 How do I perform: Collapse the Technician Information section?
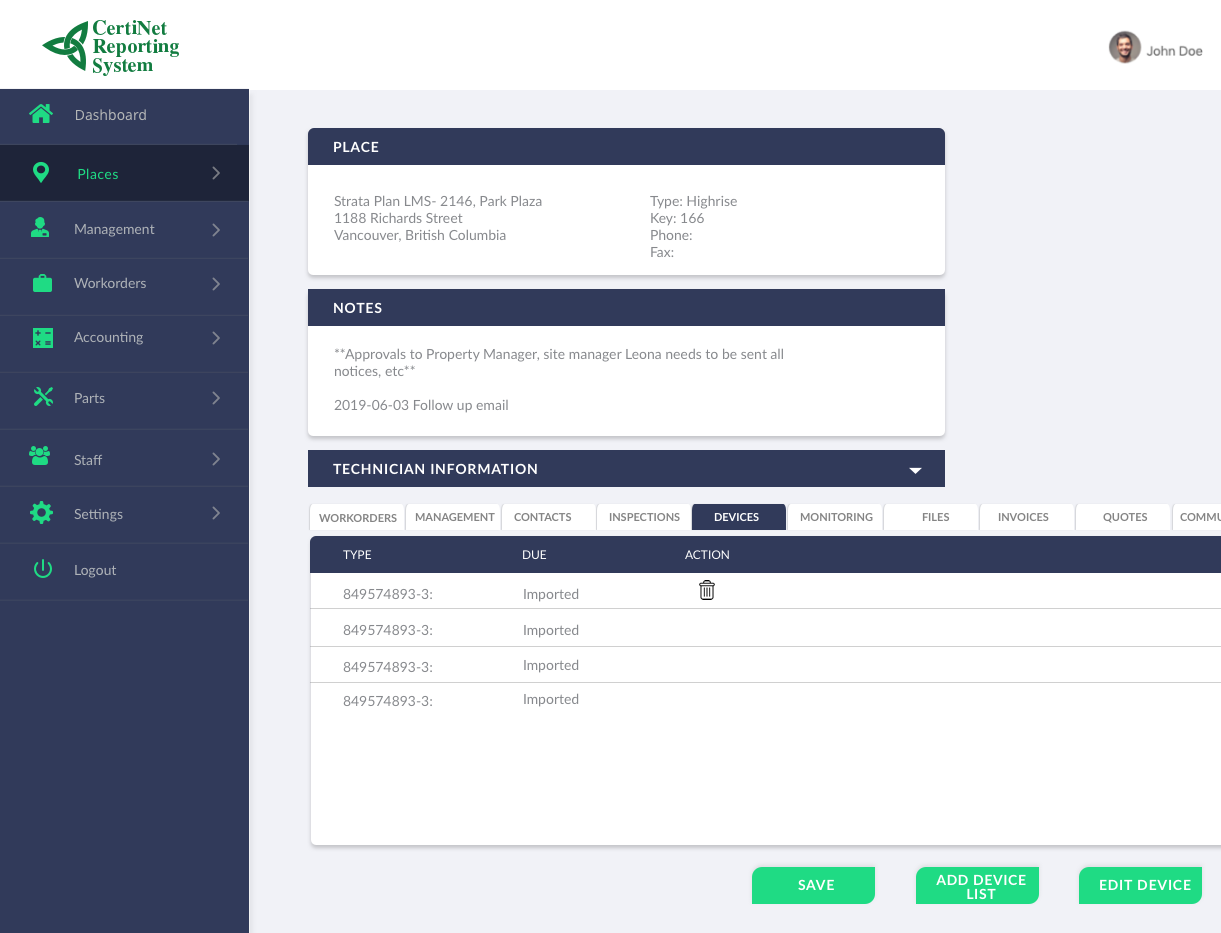[x=914, y=468]
